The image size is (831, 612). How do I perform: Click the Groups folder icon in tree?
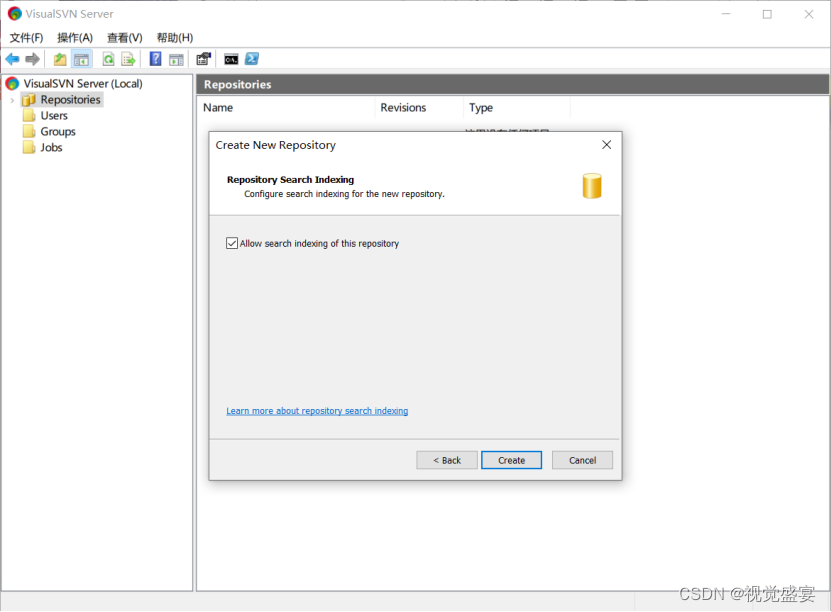(x=29, y=131)
